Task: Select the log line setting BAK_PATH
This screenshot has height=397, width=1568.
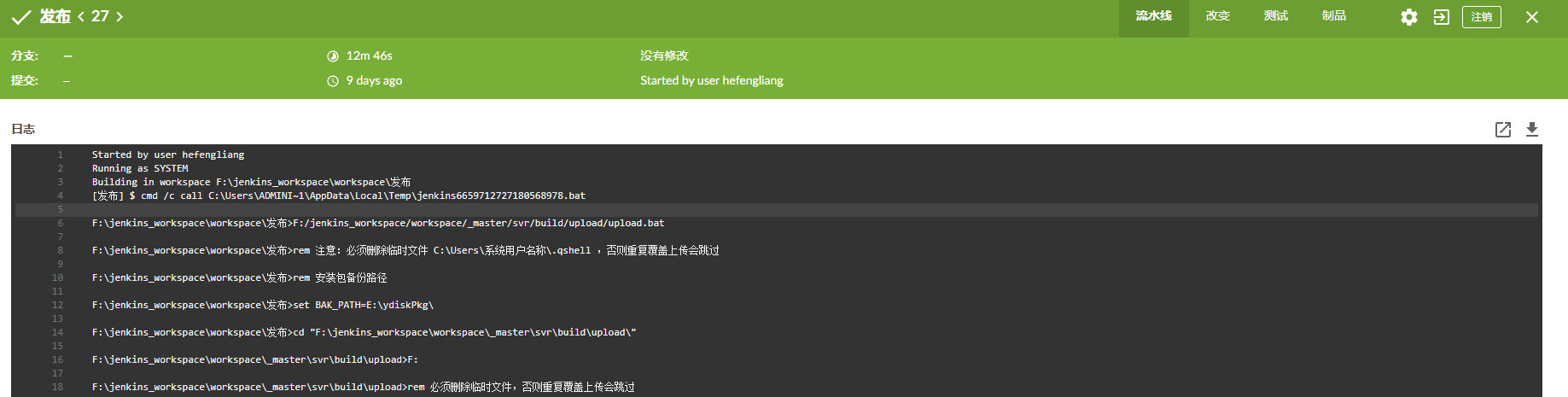Action: pos(263,305)
